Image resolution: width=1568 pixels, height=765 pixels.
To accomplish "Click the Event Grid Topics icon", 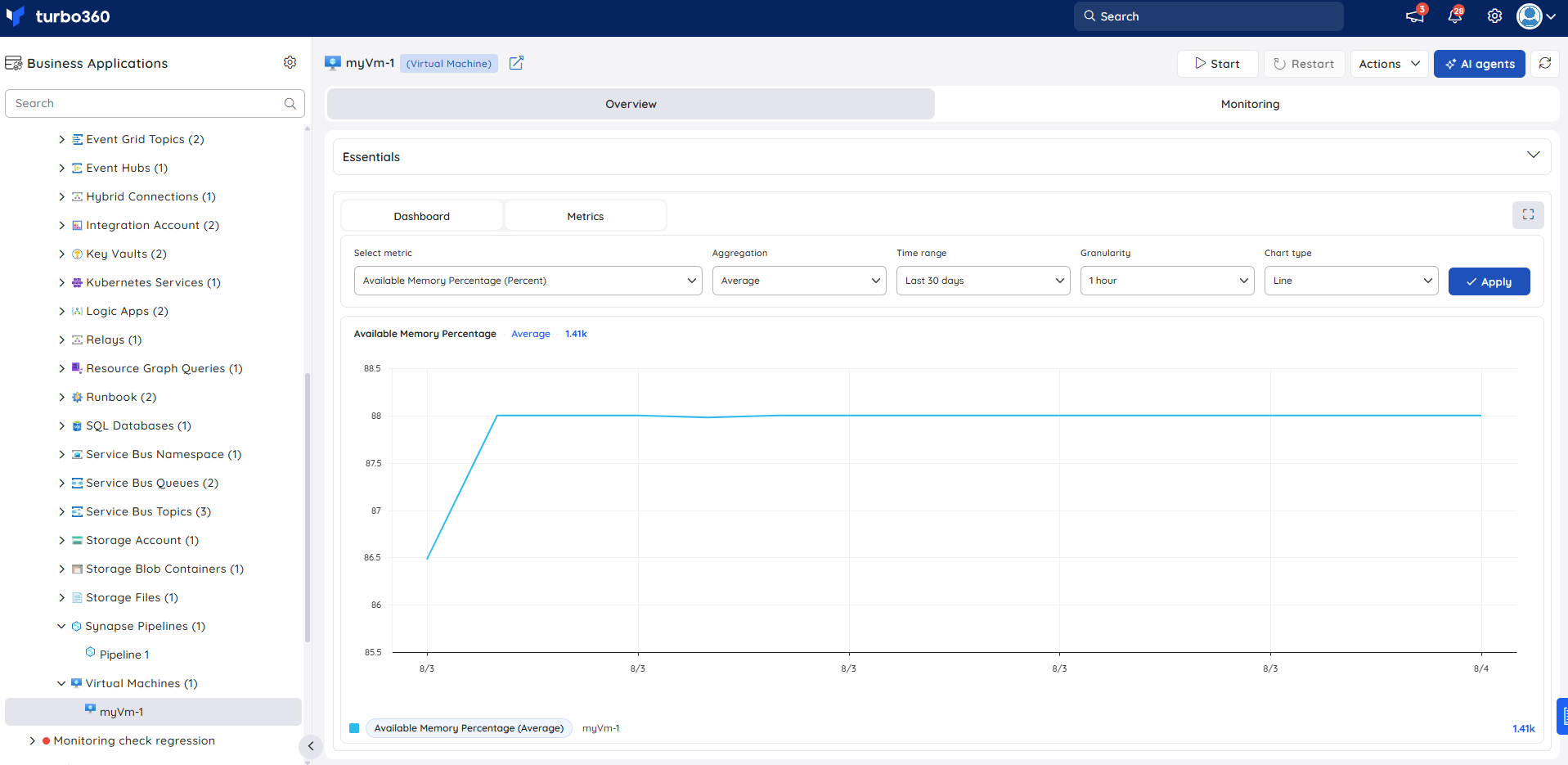I will [x=77, y=140].
